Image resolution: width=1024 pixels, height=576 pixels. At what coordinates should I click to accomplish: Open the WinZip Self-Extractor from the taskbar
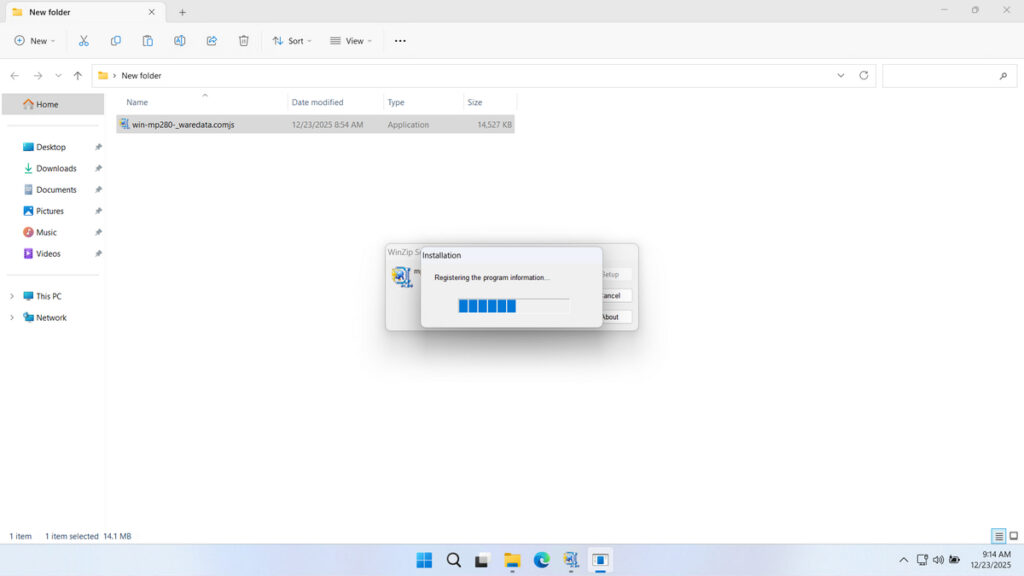click(x=571, y=560)
